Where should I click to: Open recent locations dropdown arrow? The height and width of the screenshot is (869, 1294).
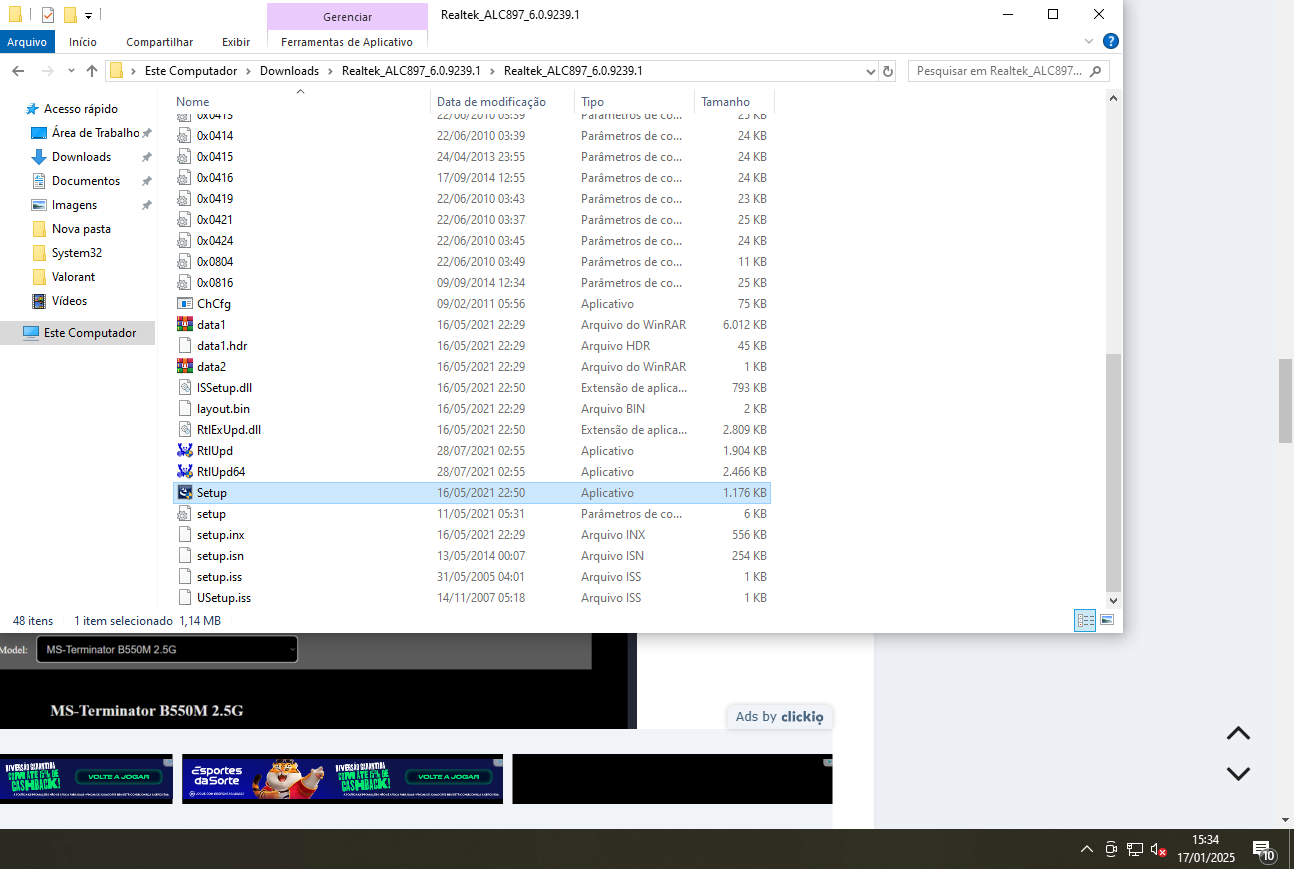71,71
